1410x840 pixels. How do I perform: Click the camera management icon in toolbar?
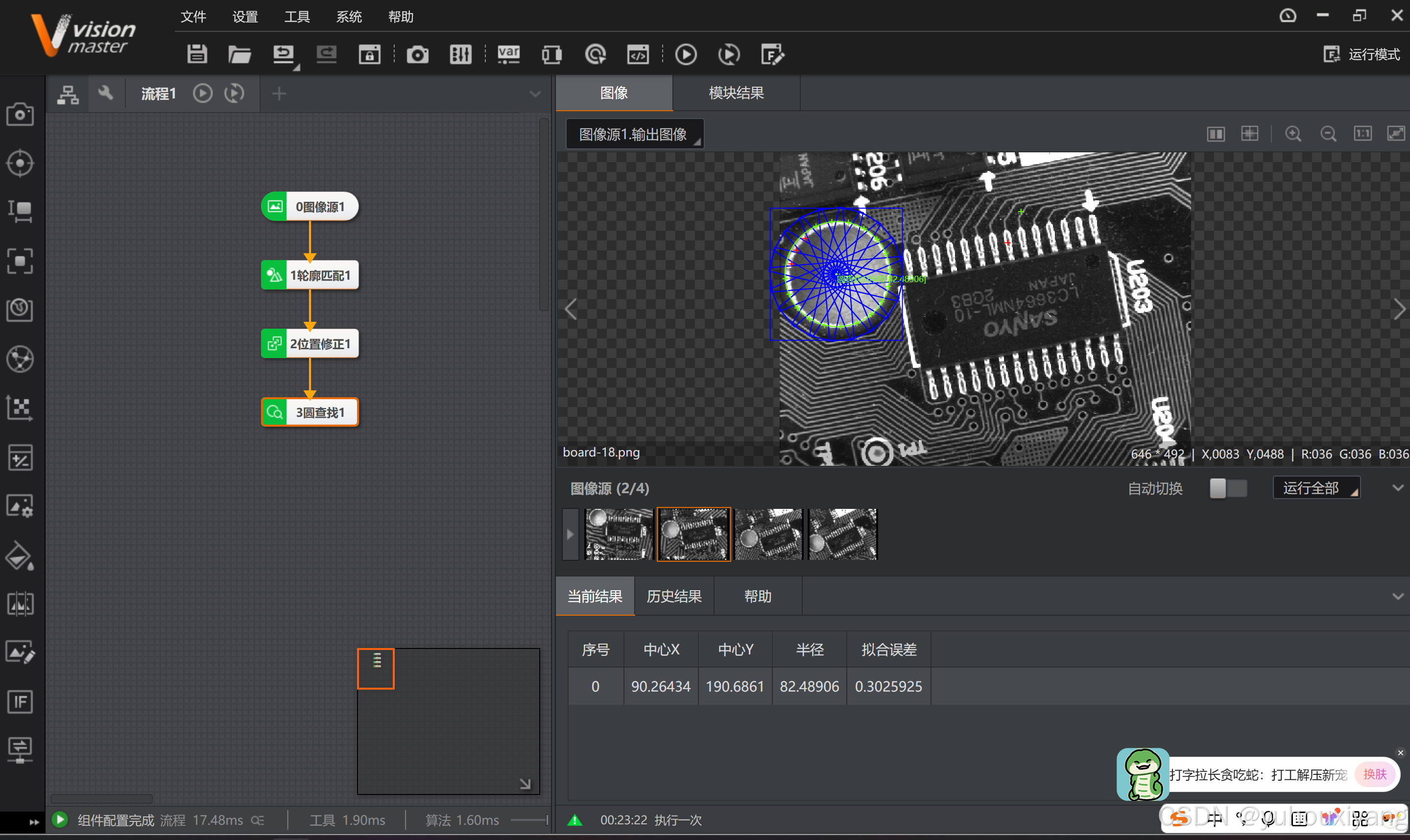(418, 54)
